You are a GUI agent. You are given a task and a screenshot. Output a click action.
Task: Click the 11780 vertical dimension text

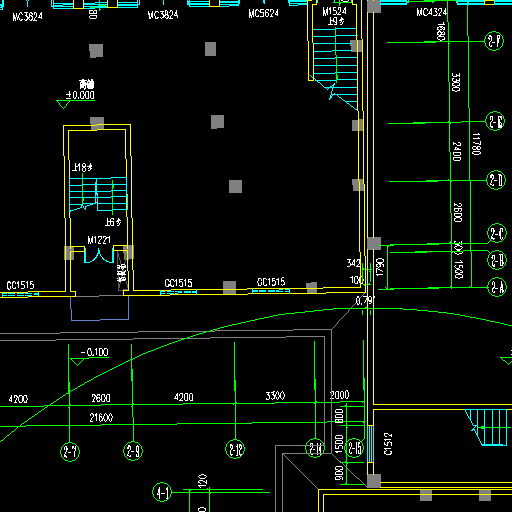click(476, 144)
